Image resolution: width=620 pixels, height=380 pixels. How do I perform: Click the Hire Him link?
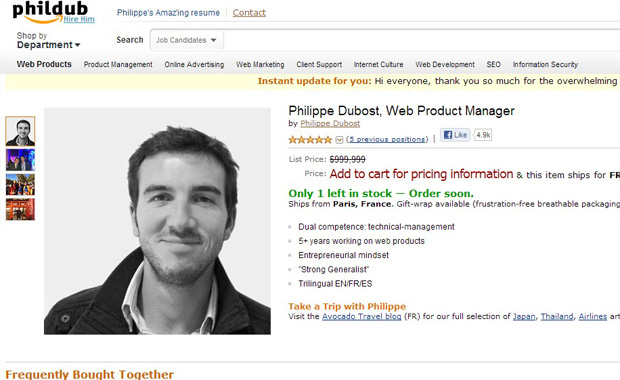(x=79, y=19)
